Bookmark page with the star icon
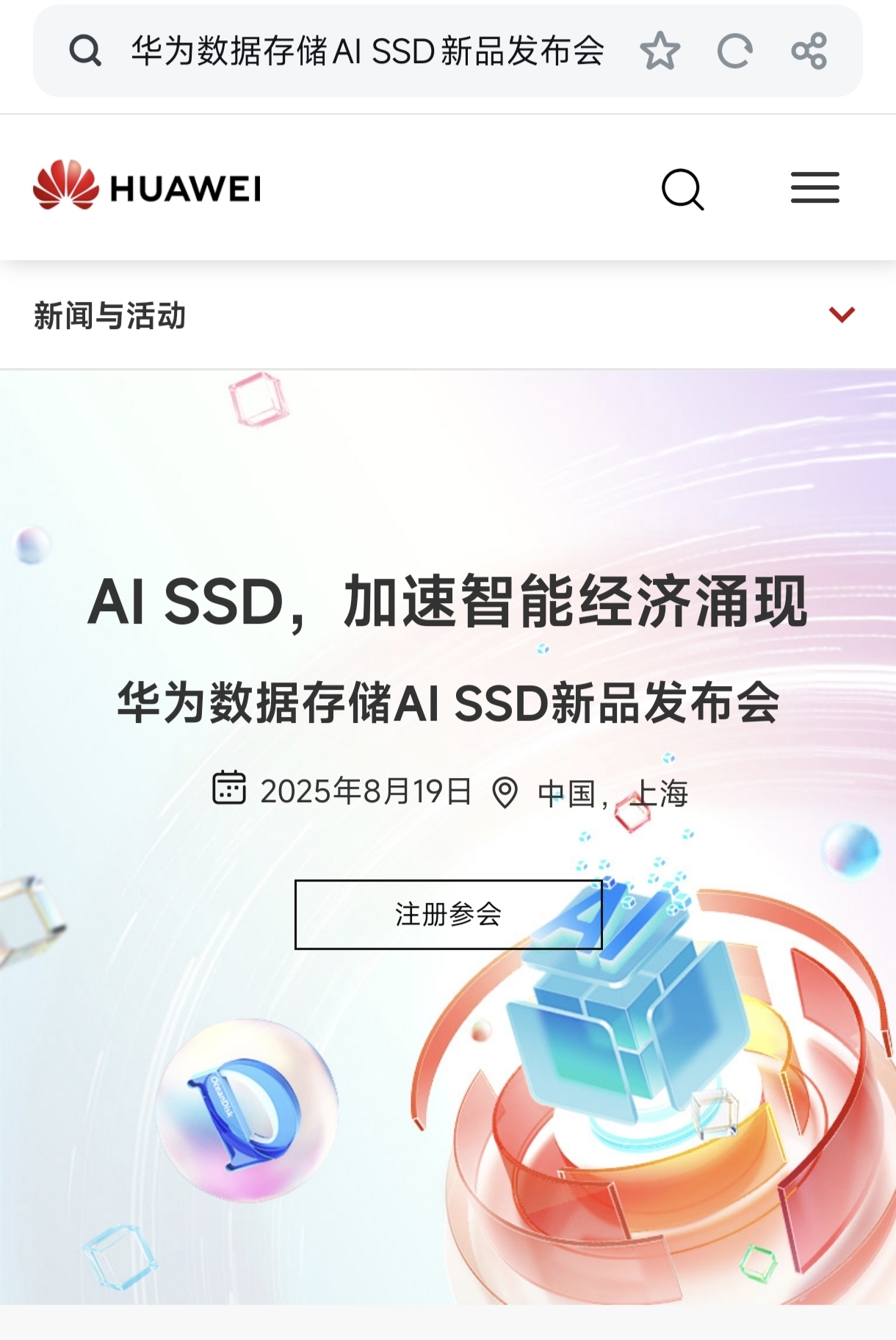Image resolution: width=896 pixels, height=1340 pixels. [x=660, y=51]
